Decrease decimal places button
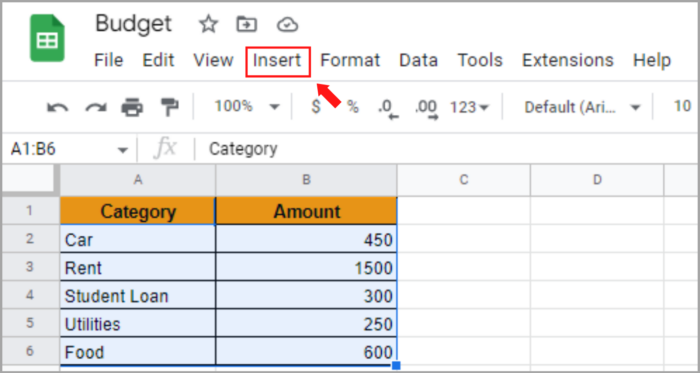Image resolution: width=700 pixels, height=373 pixels. [388, 109]
